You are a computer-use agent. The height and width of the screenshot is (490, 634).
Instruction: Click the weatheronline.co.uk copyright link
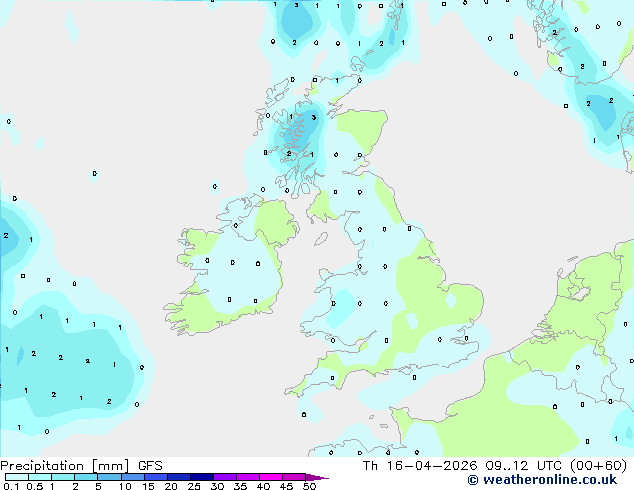pyautogui.click(x=542, y=480)
